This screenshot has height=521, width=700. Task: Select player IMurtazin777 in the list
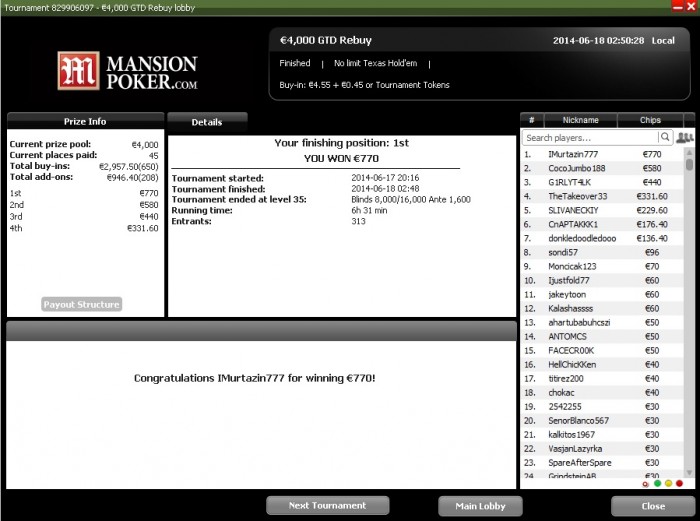point(603,154)
